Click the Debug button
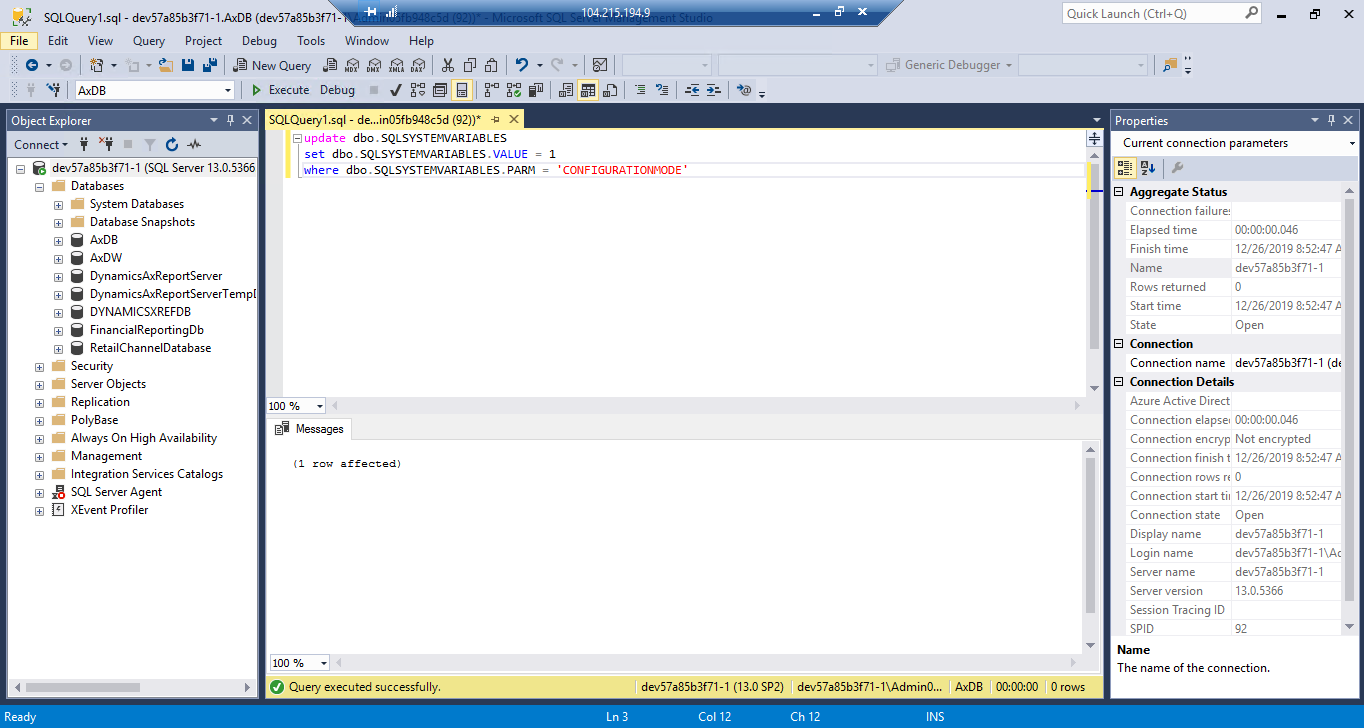Image resolution: width=1364 pixels, height=728 pixels. click(337, 90)
